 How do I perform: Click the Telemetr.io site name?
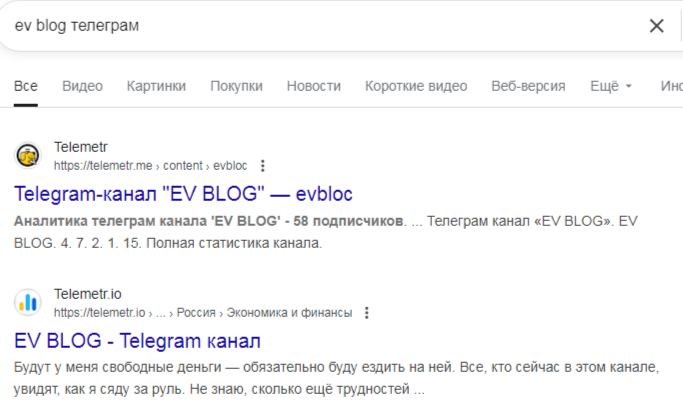(87, 295)
